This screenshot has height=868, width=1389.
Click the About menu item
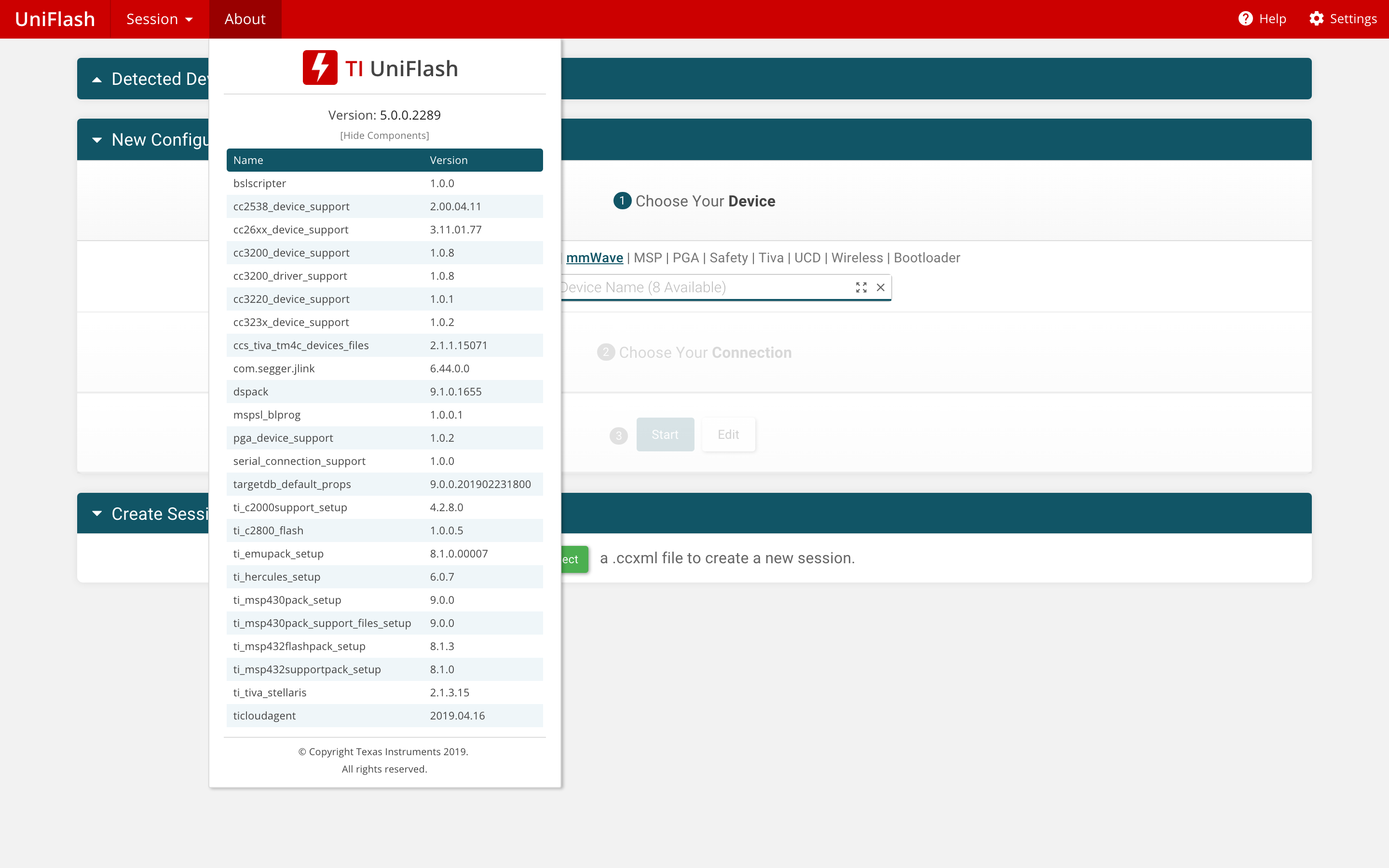coord(245,19)
